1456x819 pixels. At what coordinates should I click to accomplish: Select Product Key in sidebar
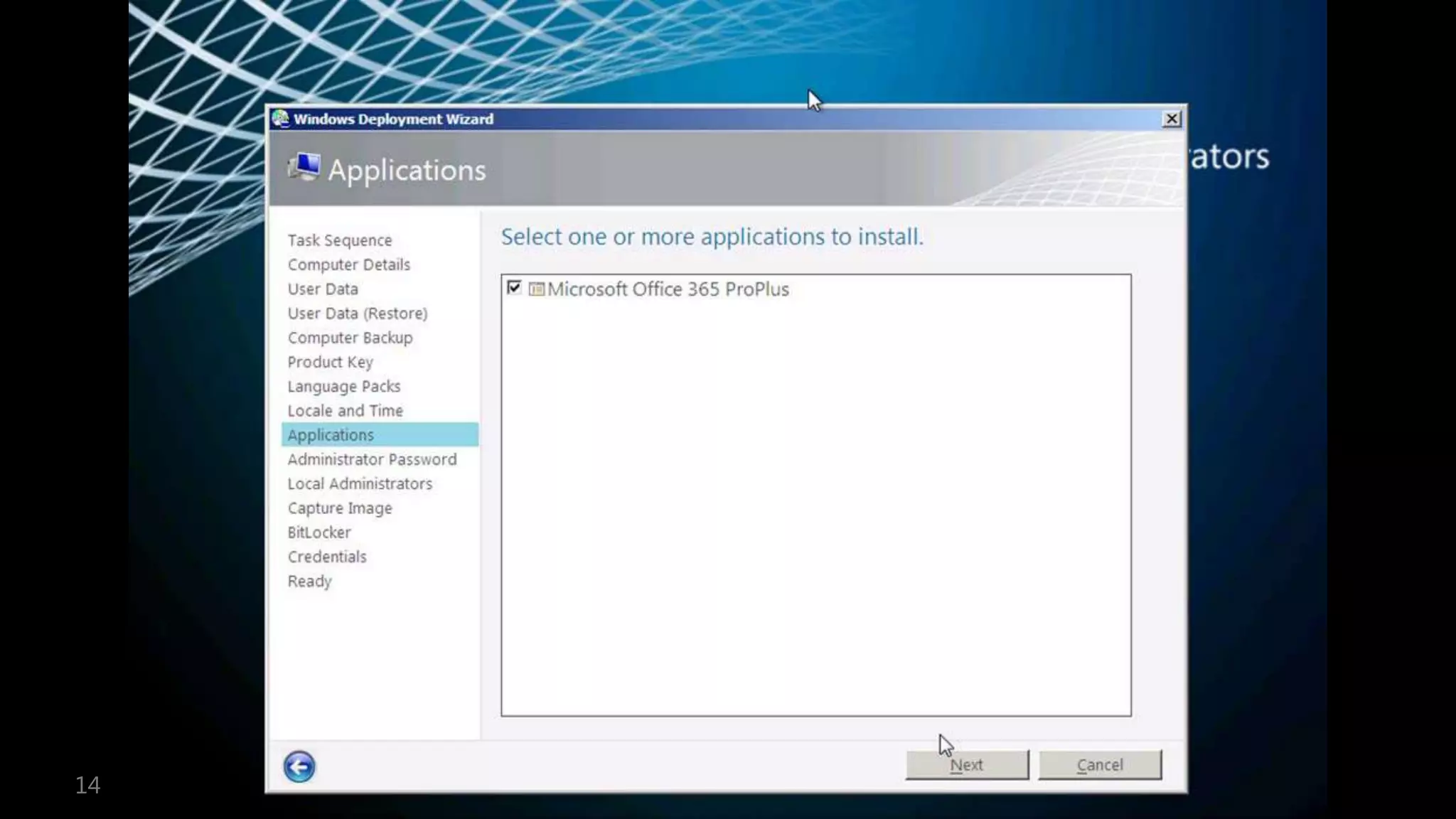coord(330,362)
